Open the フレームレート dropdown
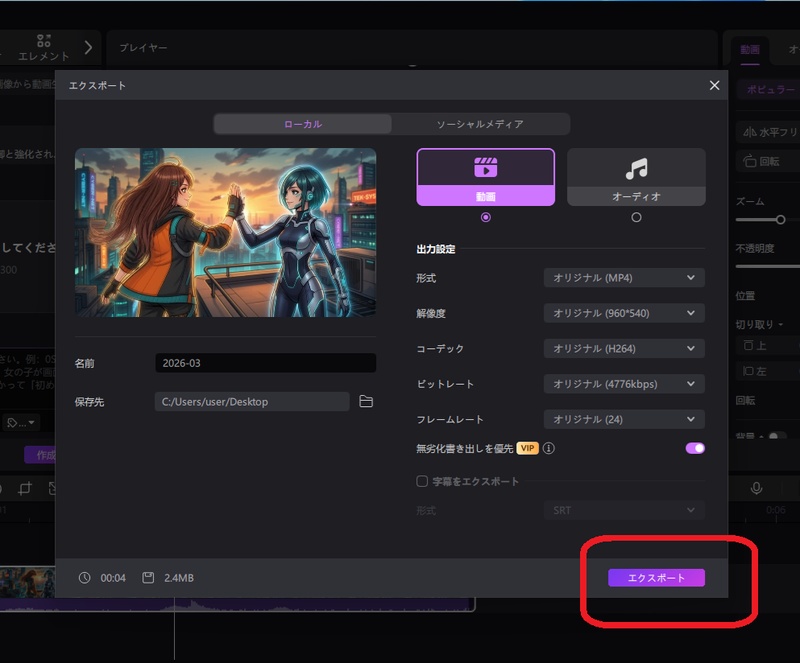Viewport: 800px width, 663px height. coord(623,419)
